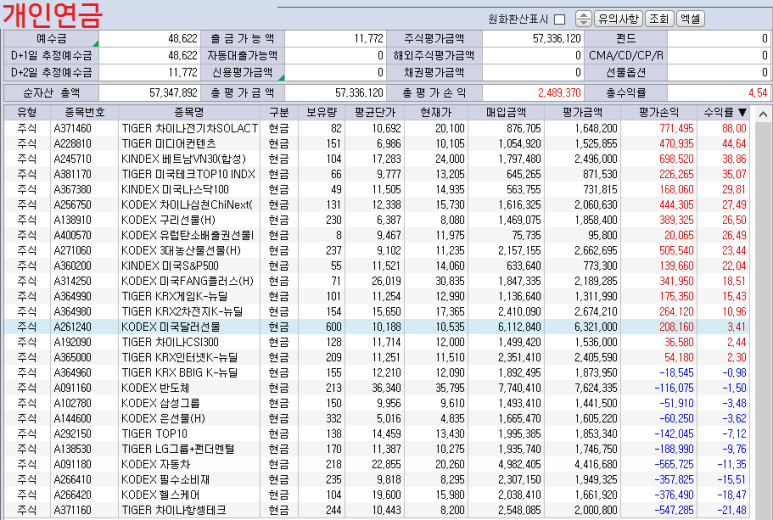Click the 현재가 column header
Image resolution: width=773 pixels, height=520 pixels.
436,112
